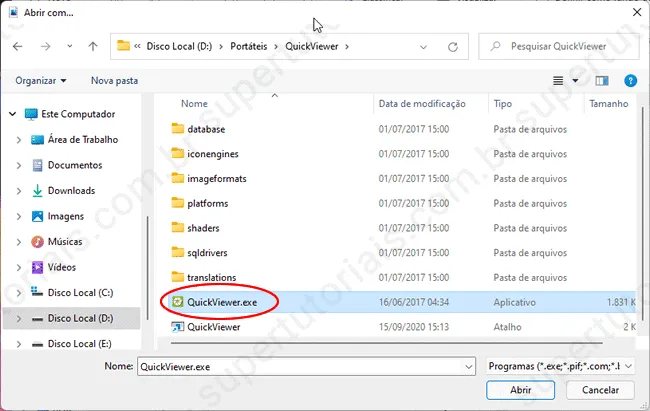Click QuickViewer in the address path
This screenshot has height=411, width=650.
tap(312, 46)
